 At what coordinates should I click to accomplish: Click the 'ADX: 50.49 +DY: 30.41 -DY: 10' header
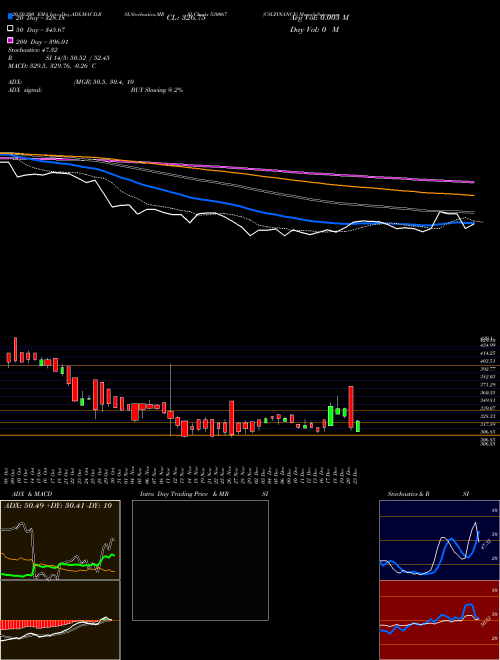58,506
